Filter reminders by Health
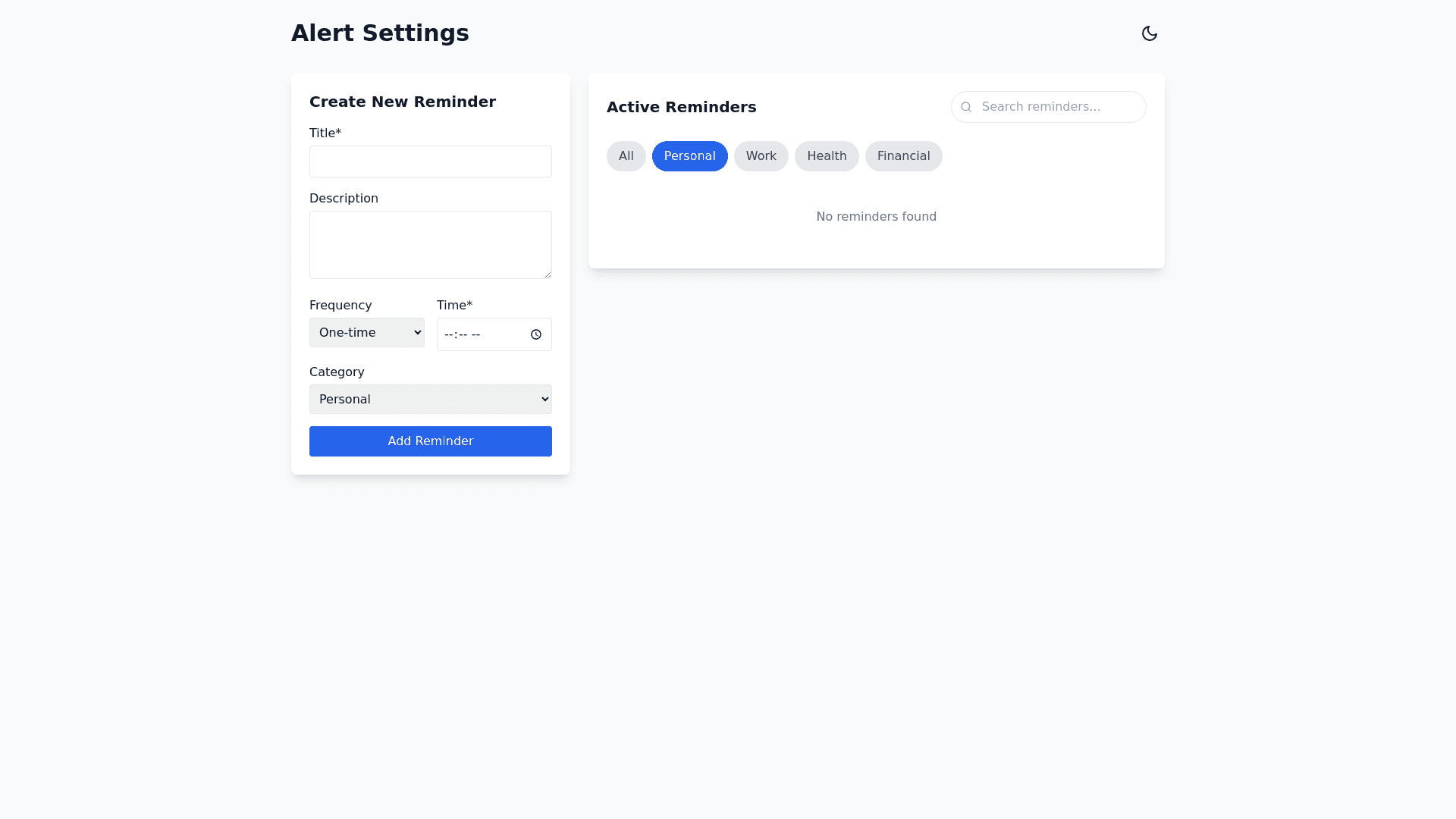The height and width of the screenshot is (819, 1456). 826,156
